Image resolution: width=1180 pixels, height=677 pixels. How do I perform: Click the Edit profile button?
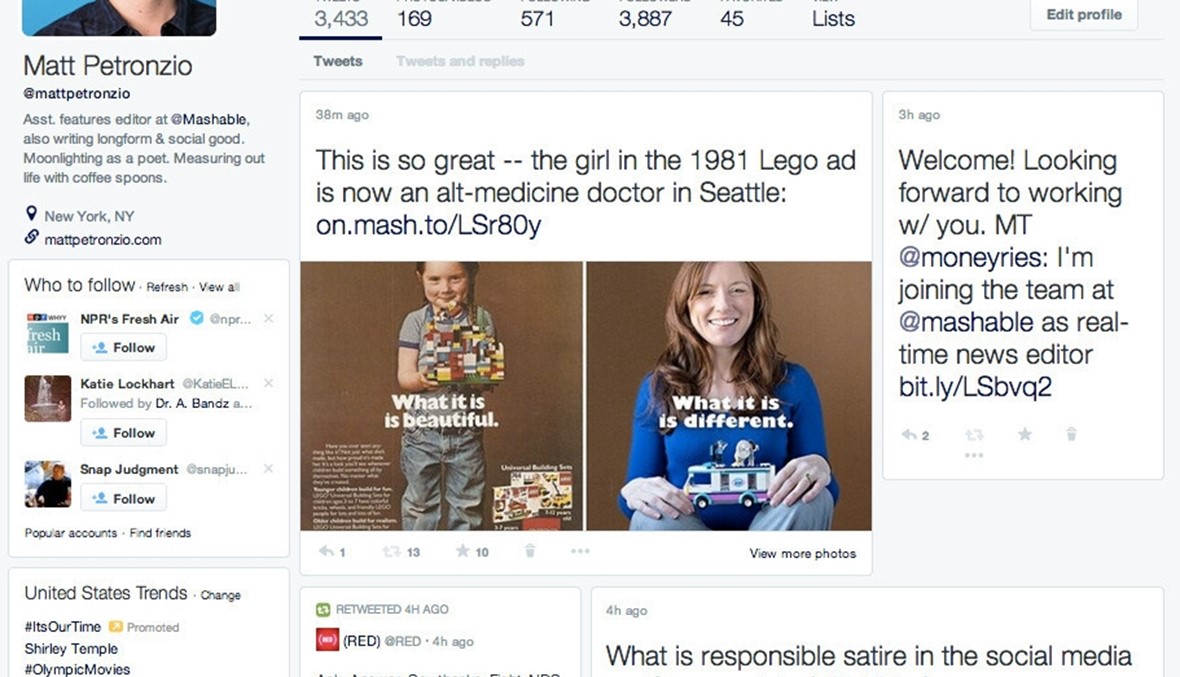coord(1084,15)
